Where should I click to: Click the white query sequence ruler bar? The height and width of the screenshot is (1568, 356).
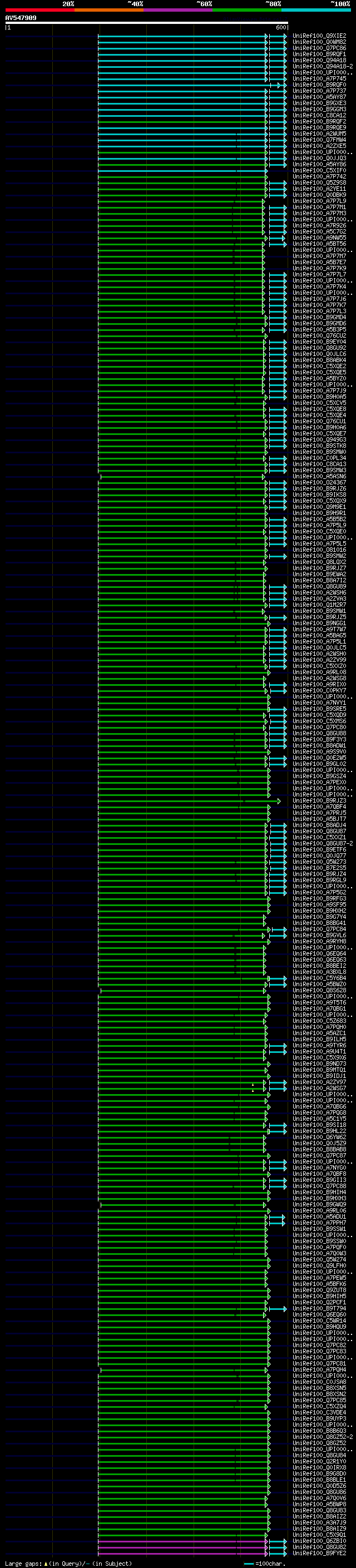[x=147, y=22]
